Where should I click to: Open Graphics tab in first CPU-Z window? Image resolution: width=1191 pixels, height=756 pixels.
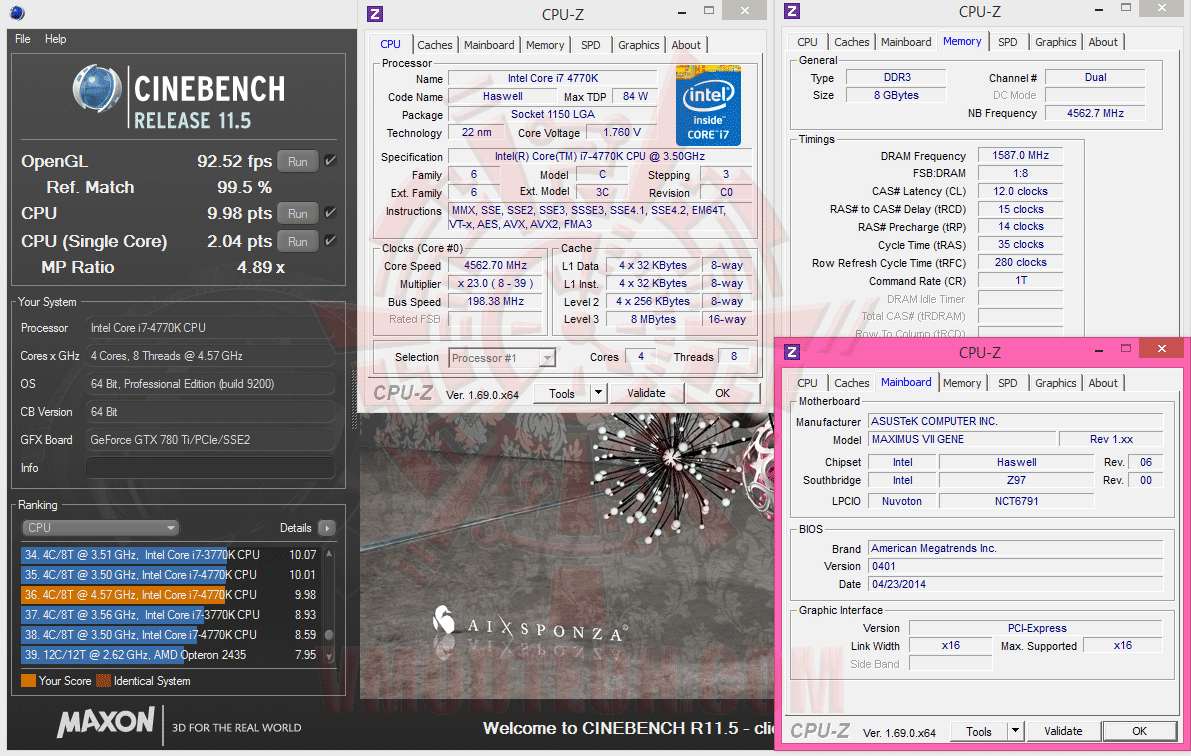[639, 45]
